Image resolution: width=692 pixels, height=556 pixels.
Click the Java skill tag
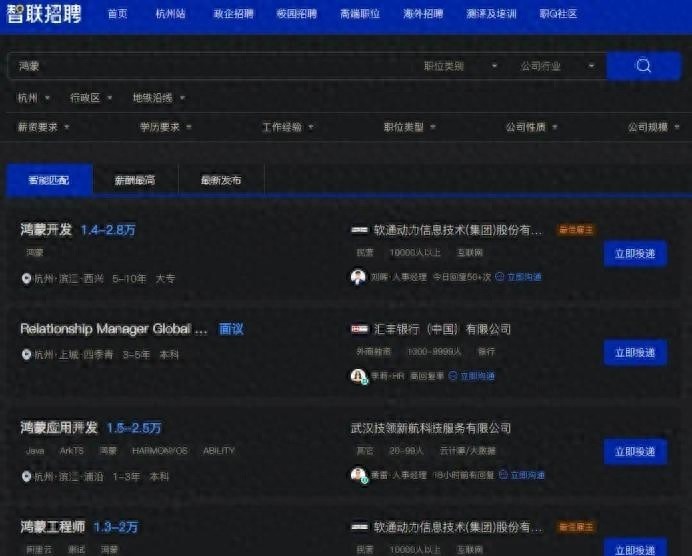click(x=35, y=451)
